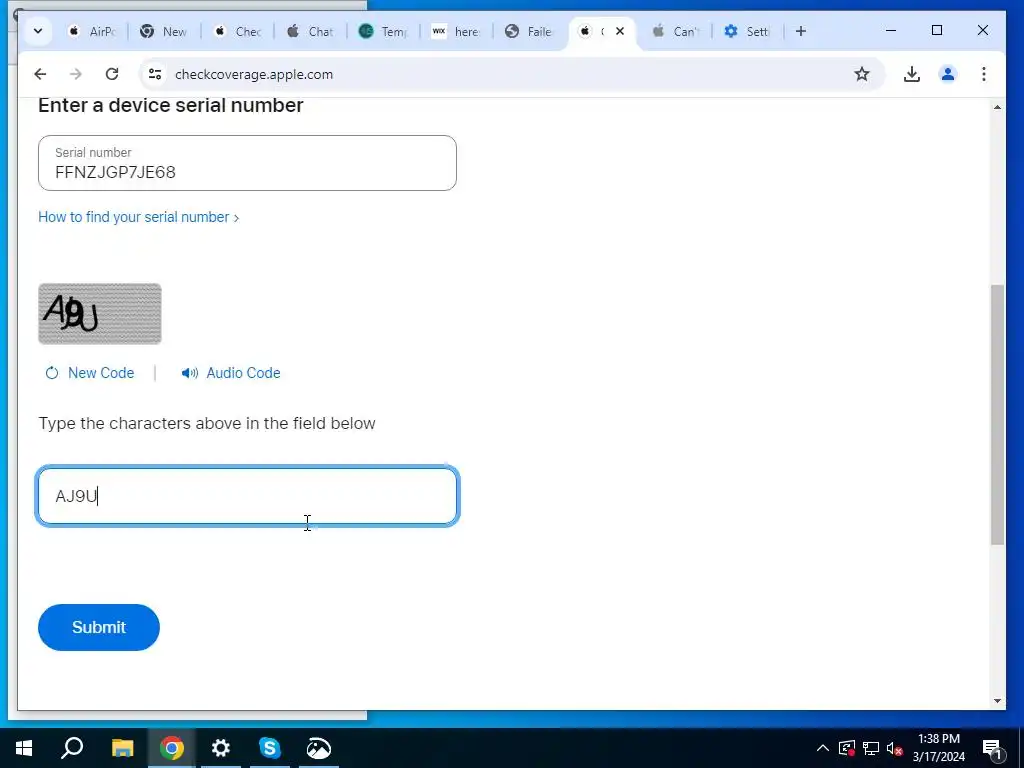Image resolution: width=1024 pixels, height=768 pixels.
Task: Switch to the AirPo tab
Action: tap(92, 31)
